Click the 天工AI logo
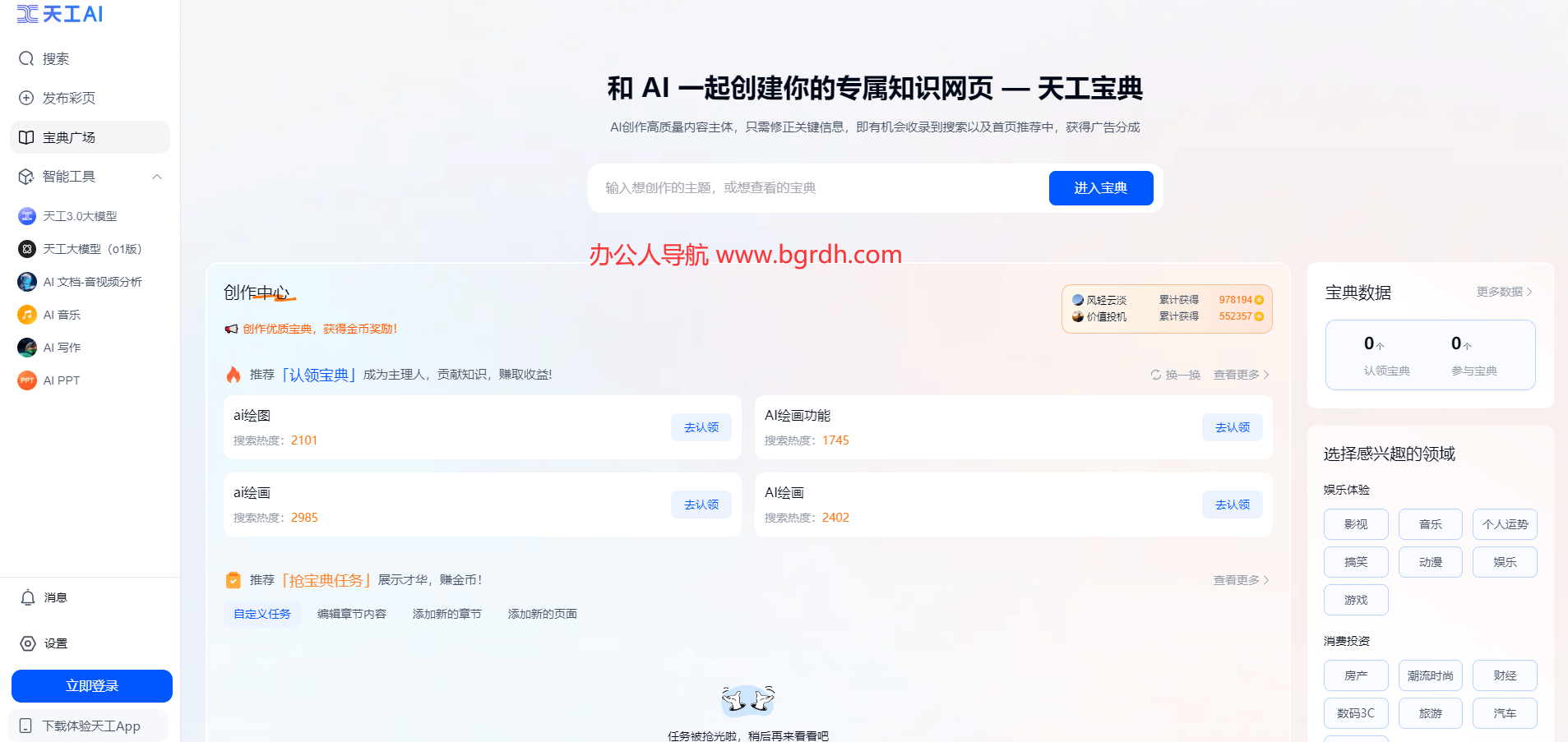The width and height of the screenshot is (1568, 742). 60,14
